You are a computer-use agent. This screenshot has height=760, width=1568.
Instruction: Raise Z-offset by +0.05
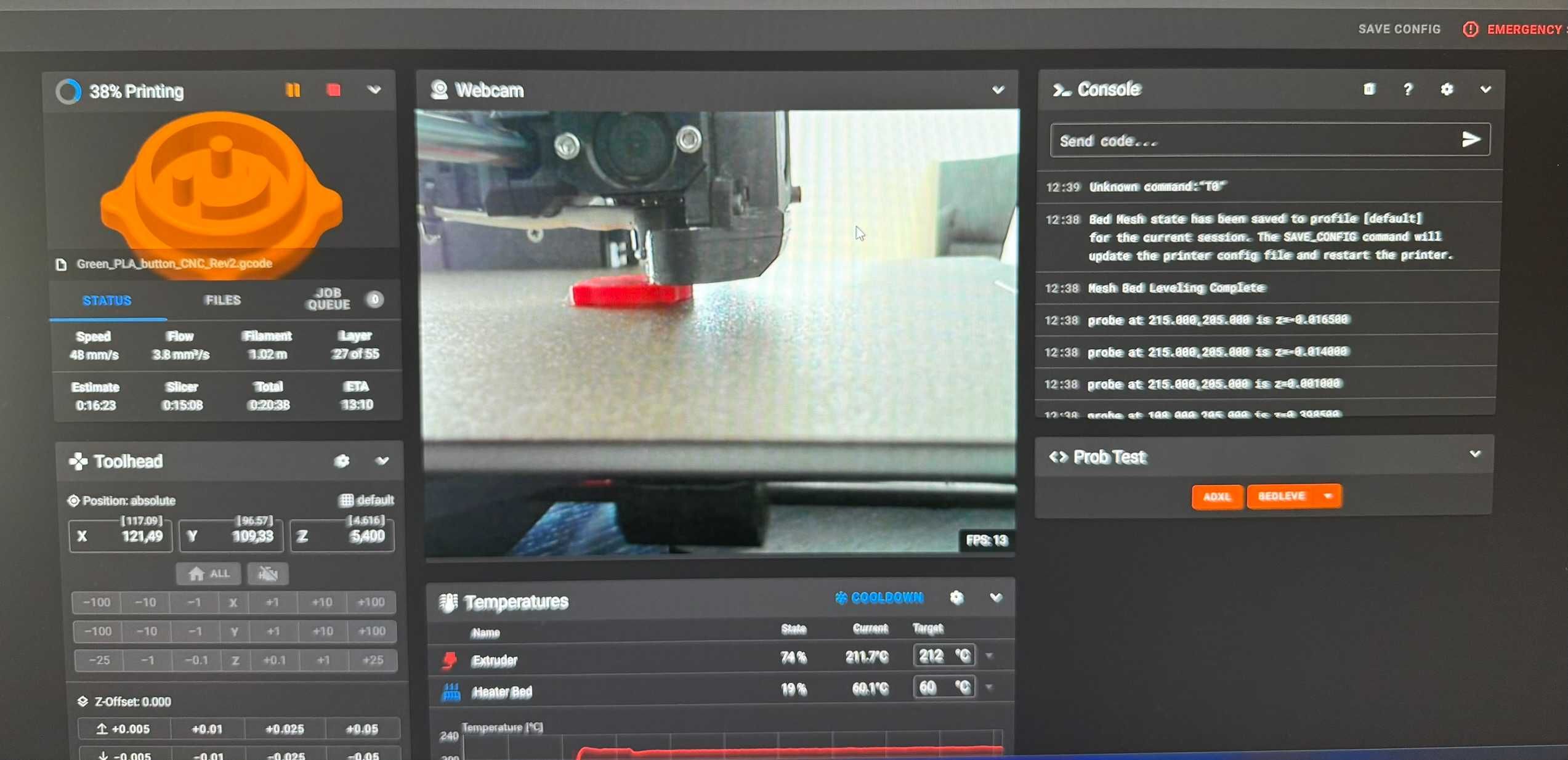coord(362,729)
